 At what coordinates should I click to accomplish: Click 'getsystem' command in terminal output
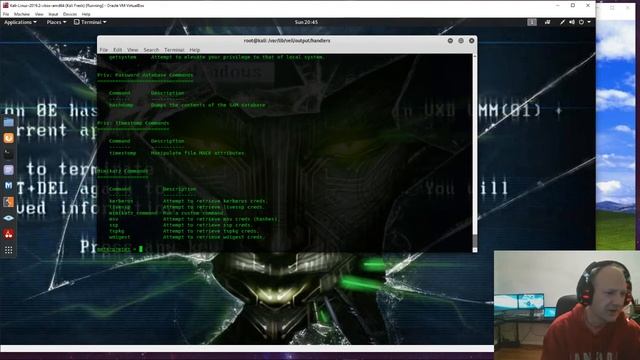click(122, 57)
